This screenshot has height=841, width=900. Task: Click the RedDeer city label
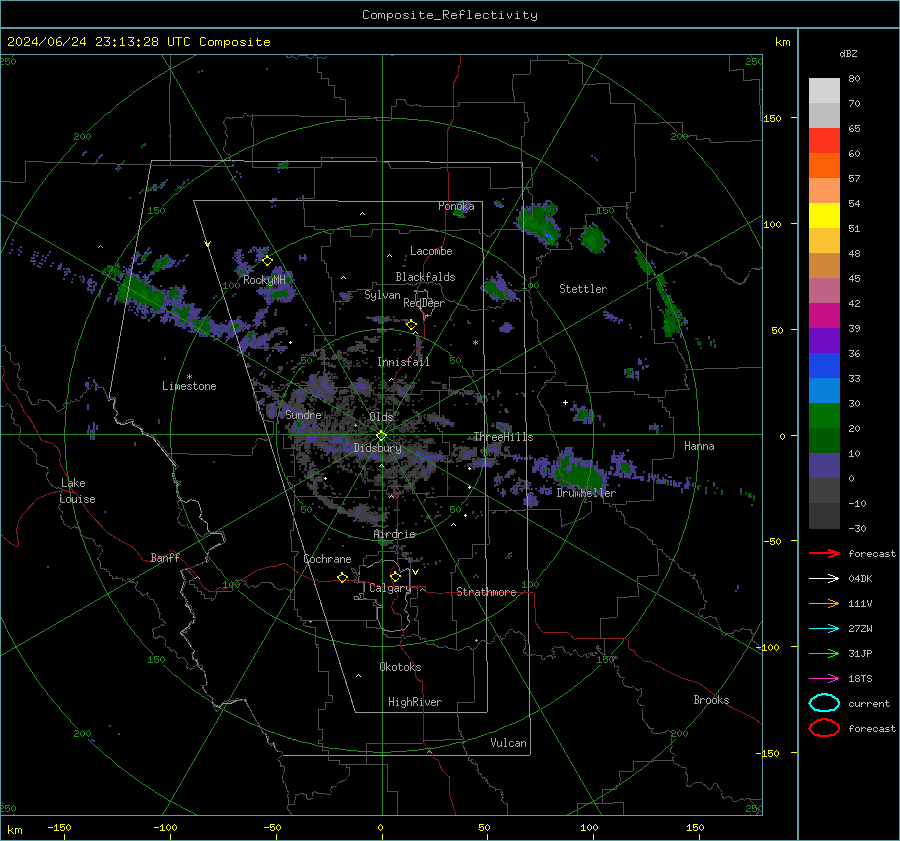[424, 303]
